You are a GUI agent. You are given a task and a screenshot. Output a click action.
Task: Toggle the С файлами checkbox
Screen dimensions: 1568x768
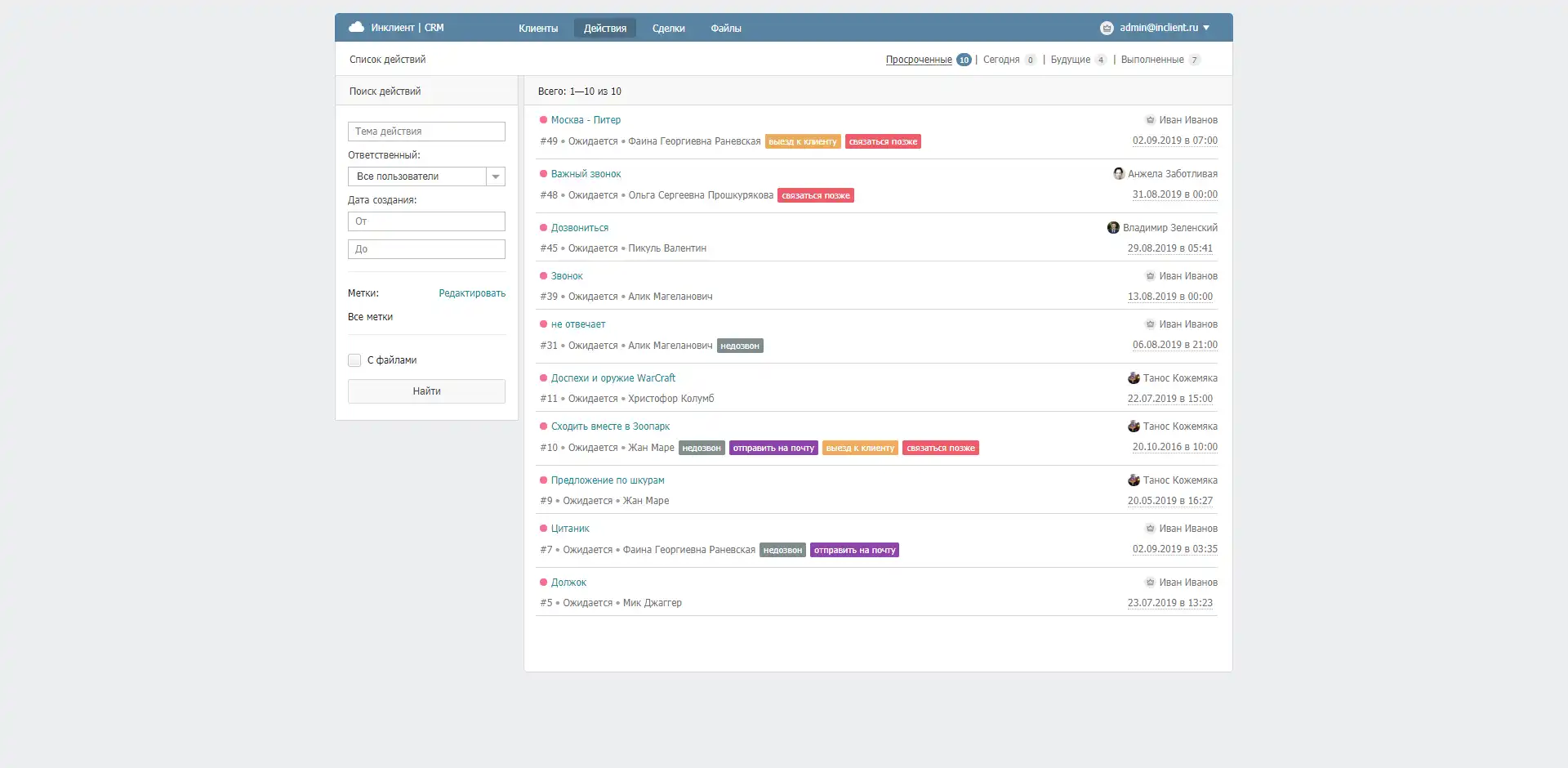tap(354, 360)
